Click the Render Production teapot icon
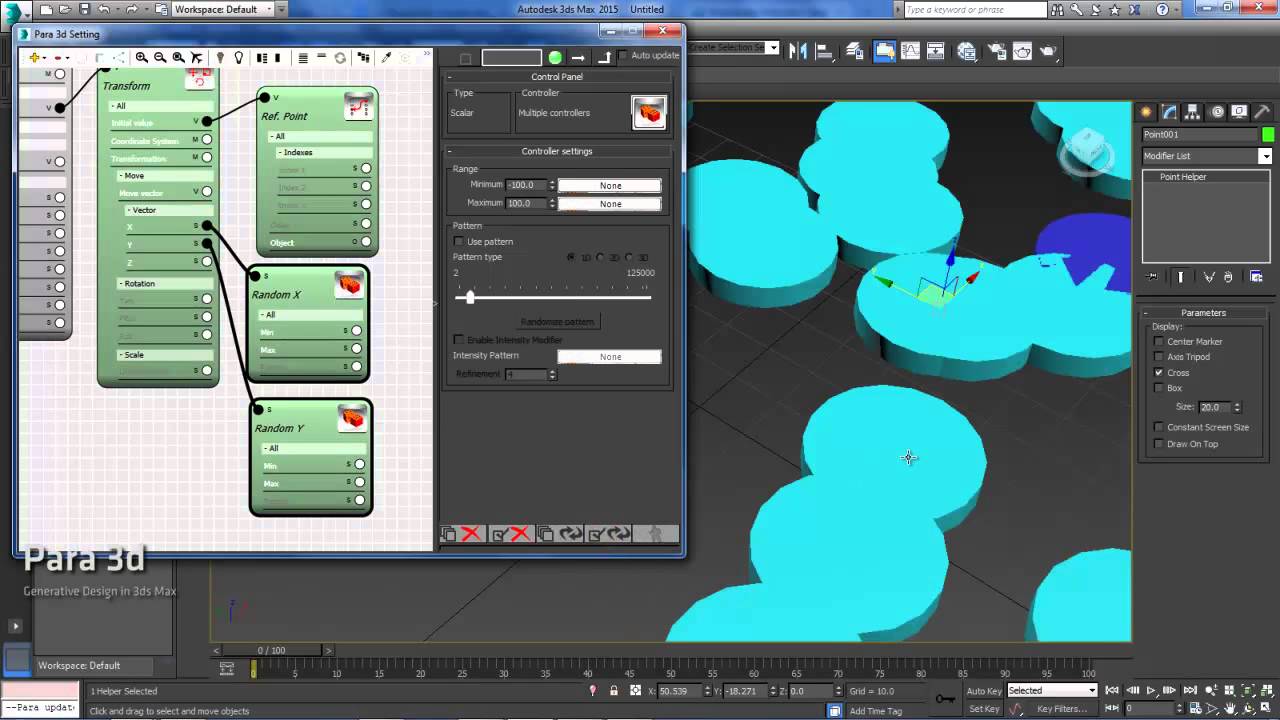The height and width of the screenshot is (720, 1280). 1048,51
